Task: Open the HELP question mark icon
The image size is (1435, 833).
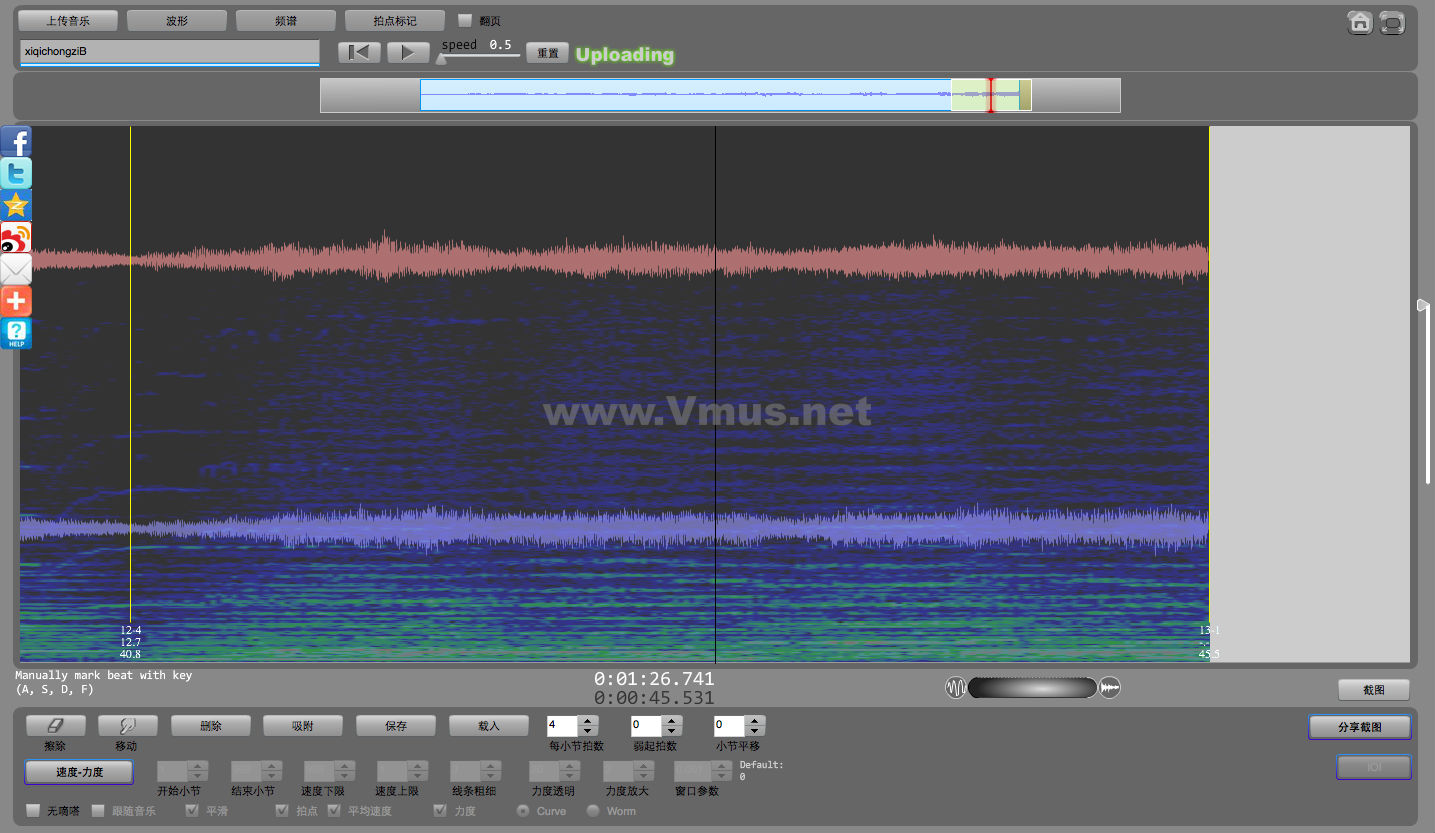Action: tap(16, 333)
